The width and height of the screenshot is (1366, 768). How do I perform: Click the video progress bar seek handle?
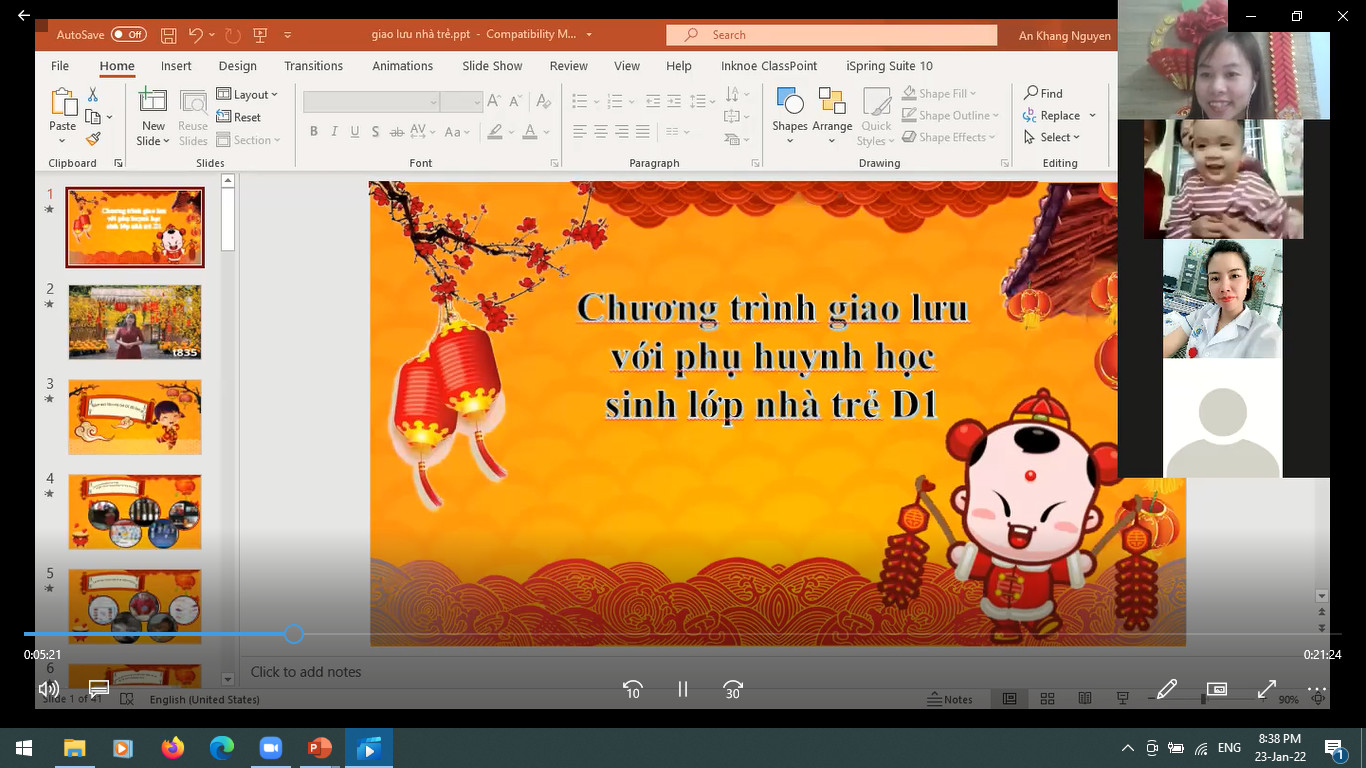tap(293, 634)
